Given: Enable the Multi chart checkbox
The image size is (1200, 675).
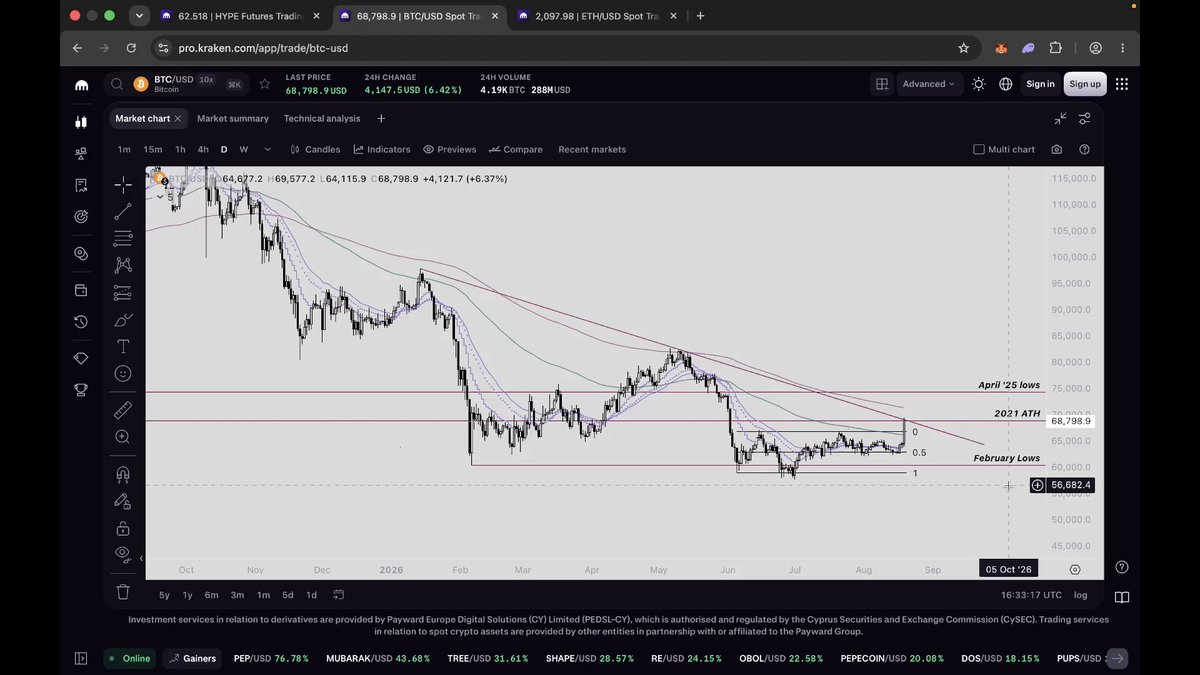Looking at the screenshot, I should pos(979,150).
